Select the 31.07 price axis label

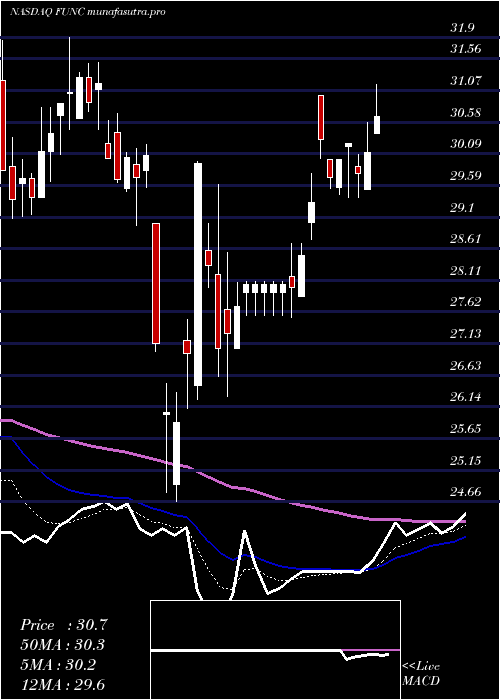point(466,81)
